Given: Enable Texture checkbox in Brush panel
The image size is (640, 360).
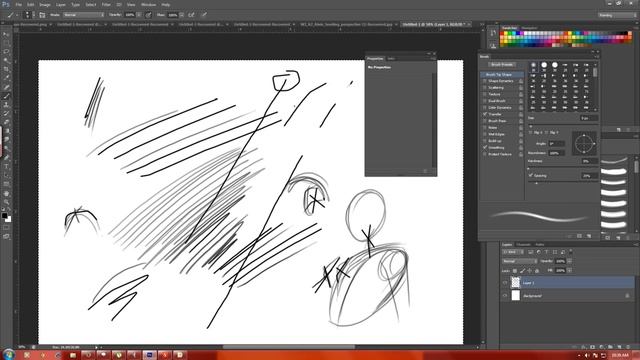Looking at the screenshot, I should tap(484, 94).
